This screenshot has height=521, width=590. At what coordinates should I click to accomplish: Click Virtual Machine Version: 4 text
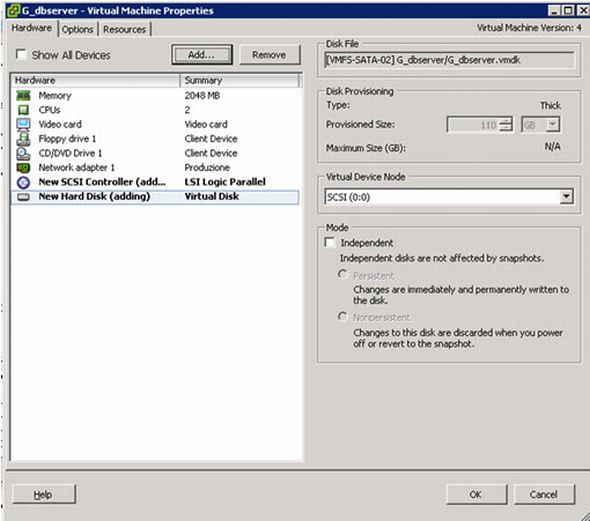point(529,28)
